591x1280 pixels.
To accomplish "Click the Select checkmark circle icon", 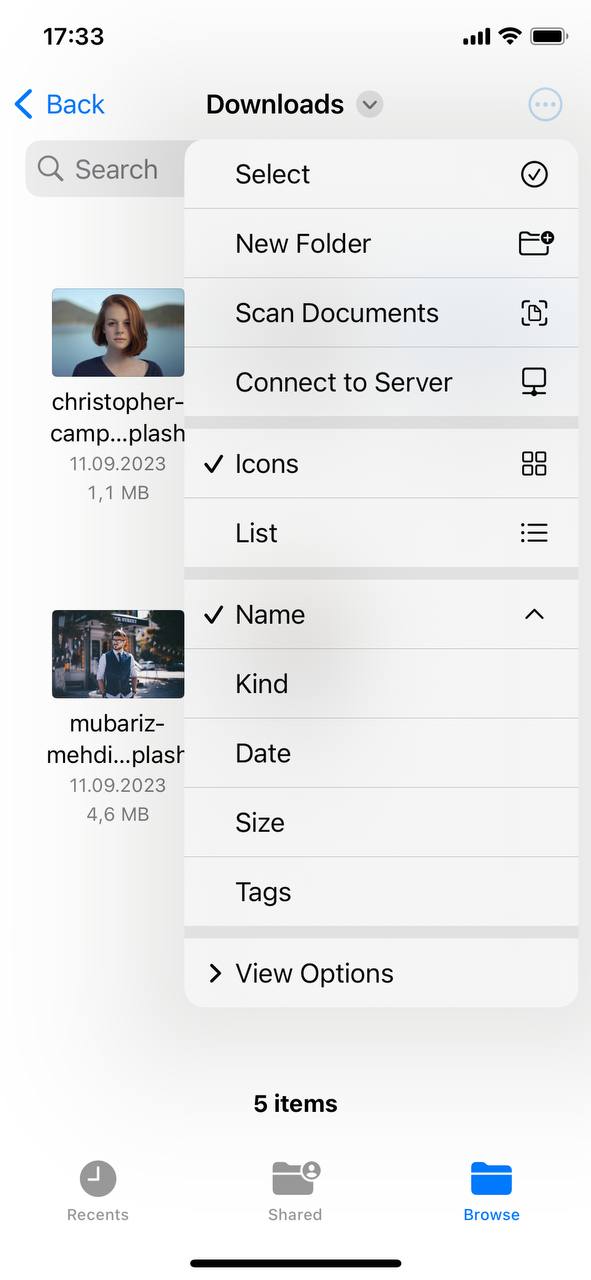I will point(534,174).
